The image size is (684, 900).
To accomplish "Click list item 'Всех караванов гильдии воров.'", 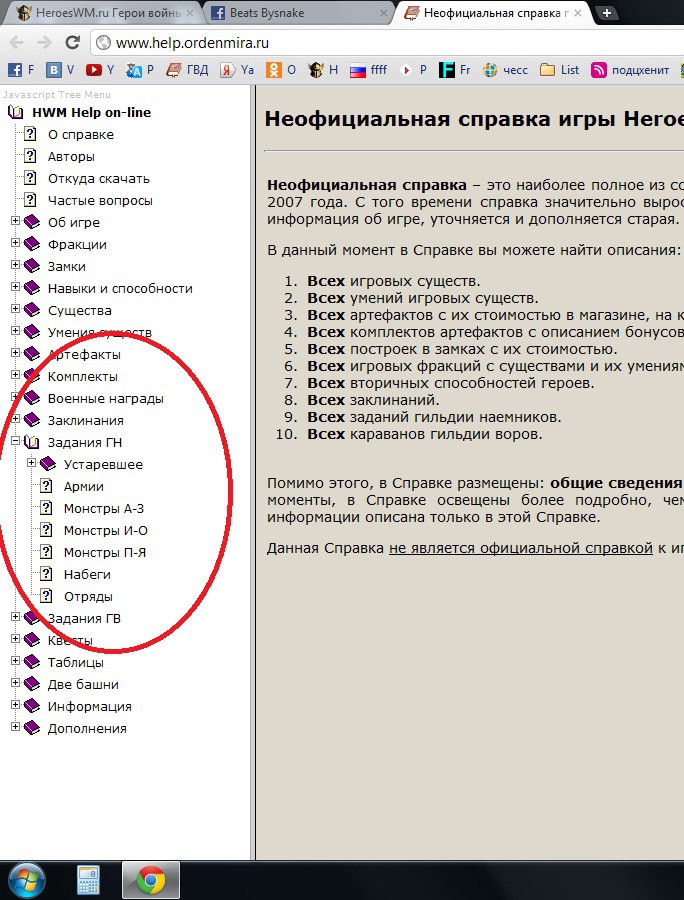I will click(425, 434).
